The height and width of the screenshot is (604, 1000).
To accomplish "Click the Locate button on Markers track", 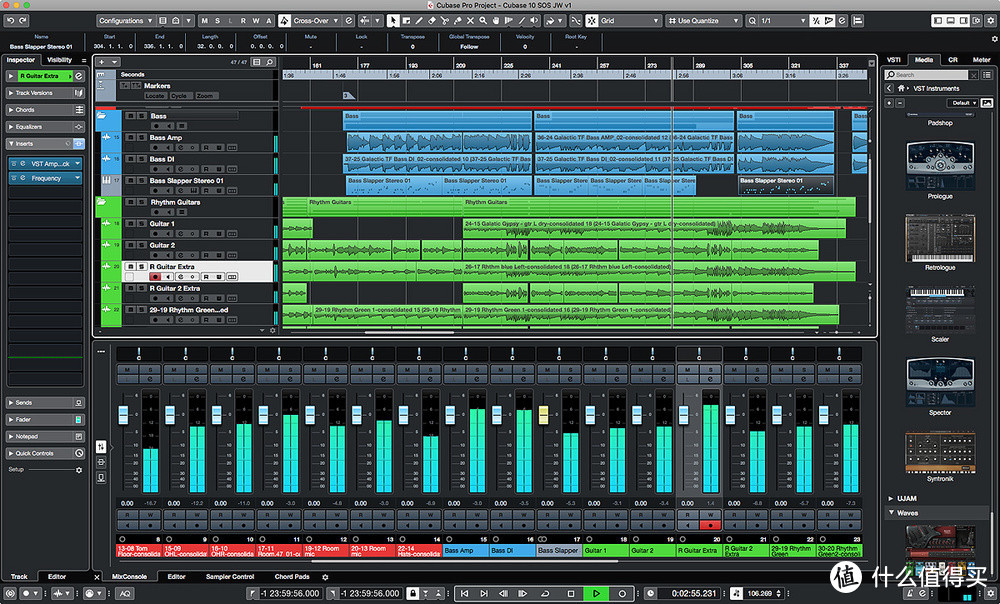I will (x=155, y=96).
